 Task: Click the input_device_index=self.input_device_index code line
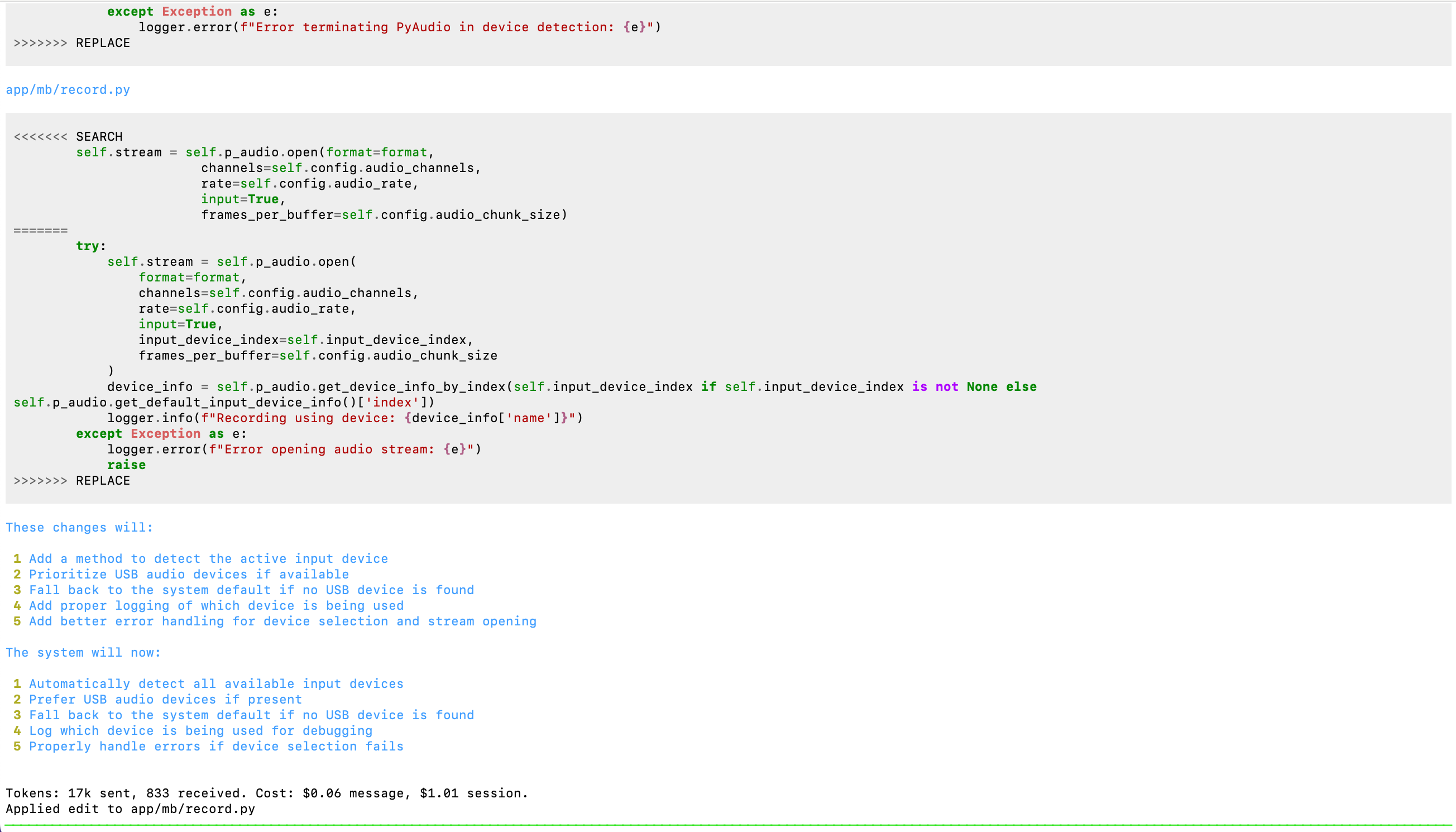pyautogui.click(x=305, y=340)
